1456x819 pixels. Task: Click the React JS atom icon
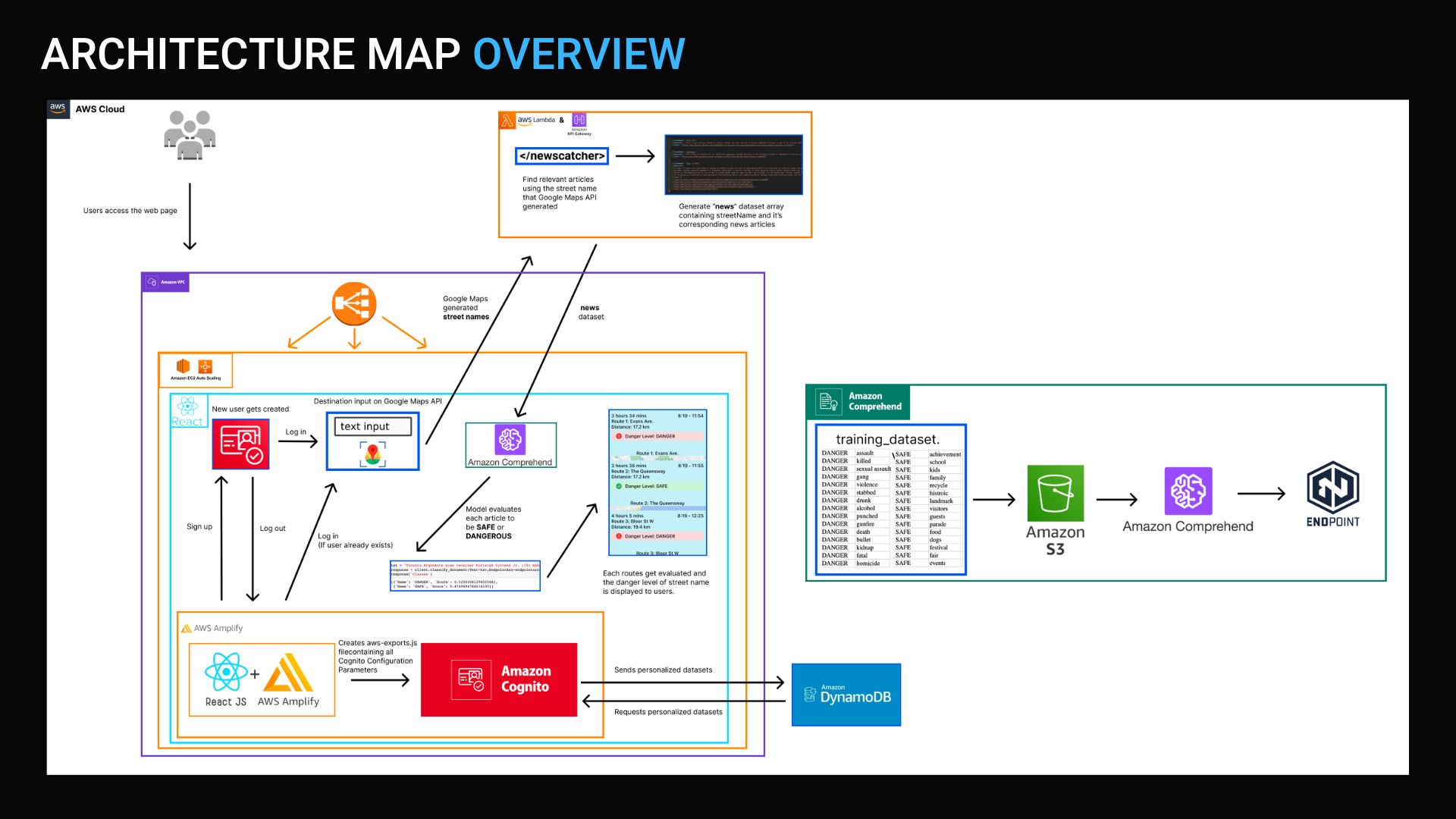pyautogui.click(x=225, y=672)
